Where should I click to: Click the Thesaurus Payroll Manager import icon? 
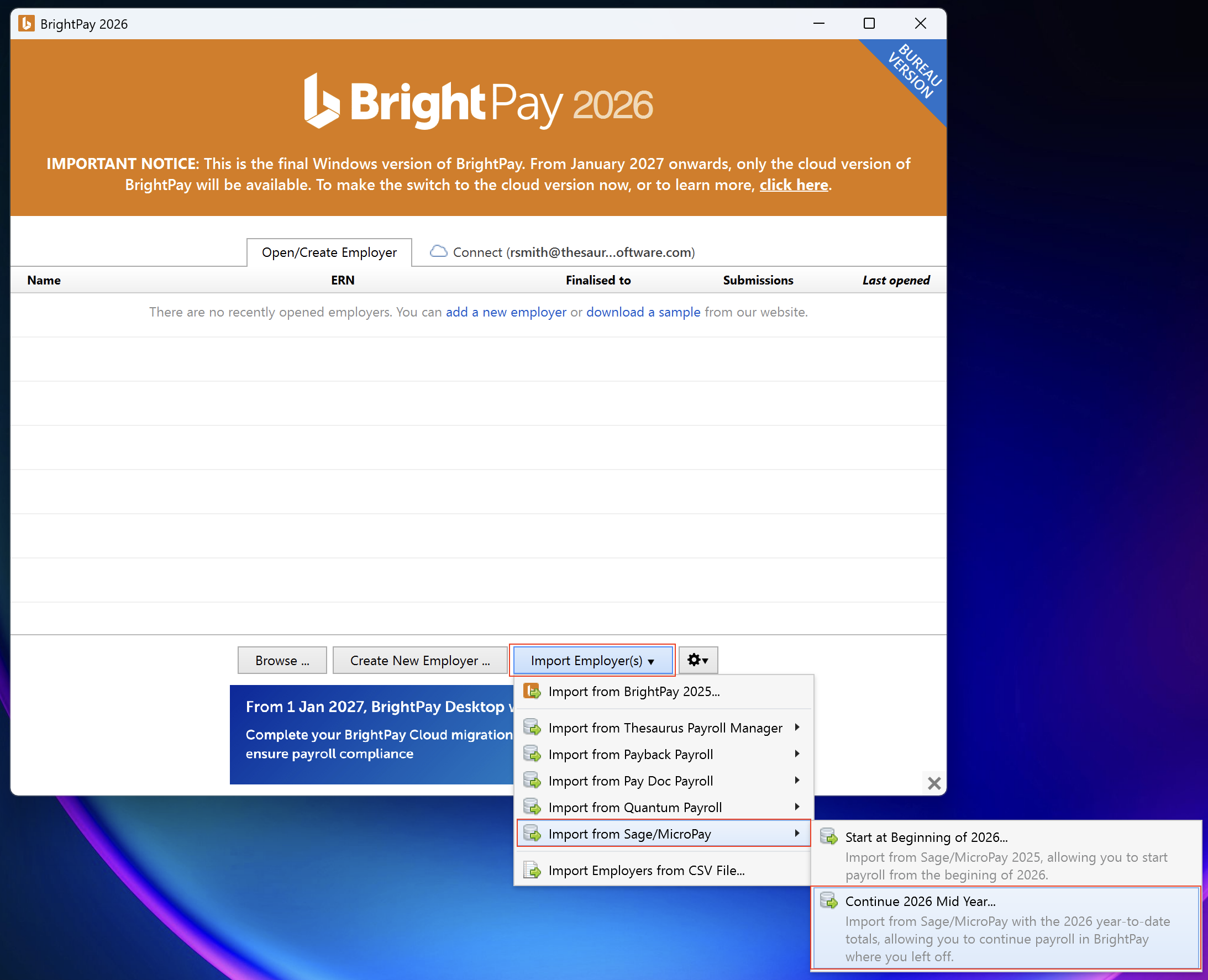pos(532,728)
